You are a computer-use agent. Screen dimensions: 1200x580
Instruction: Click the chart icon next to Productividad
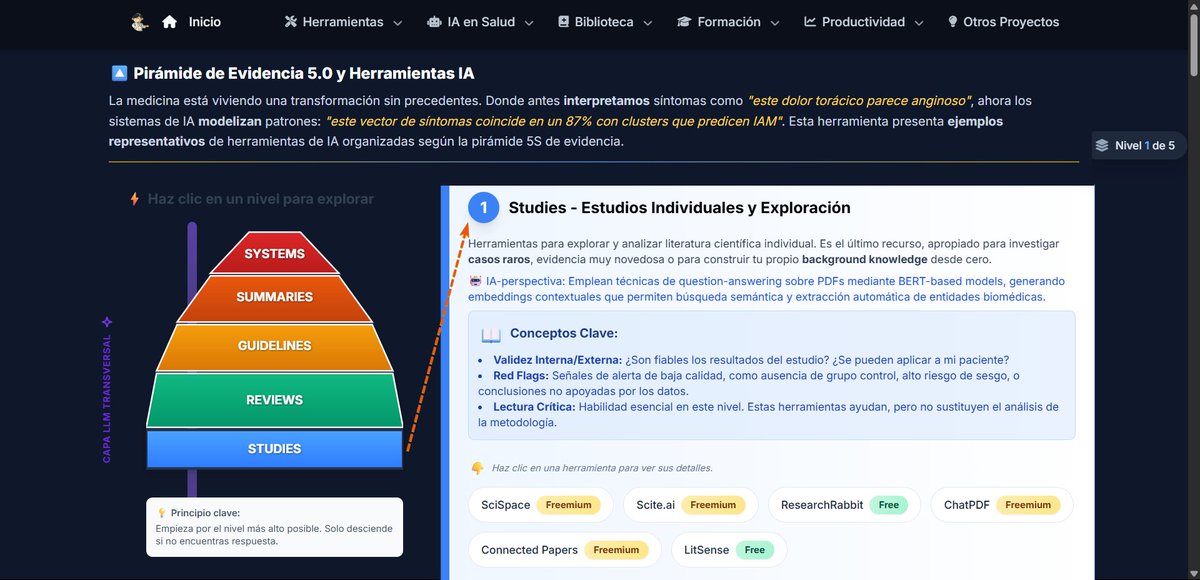point(814,20)
